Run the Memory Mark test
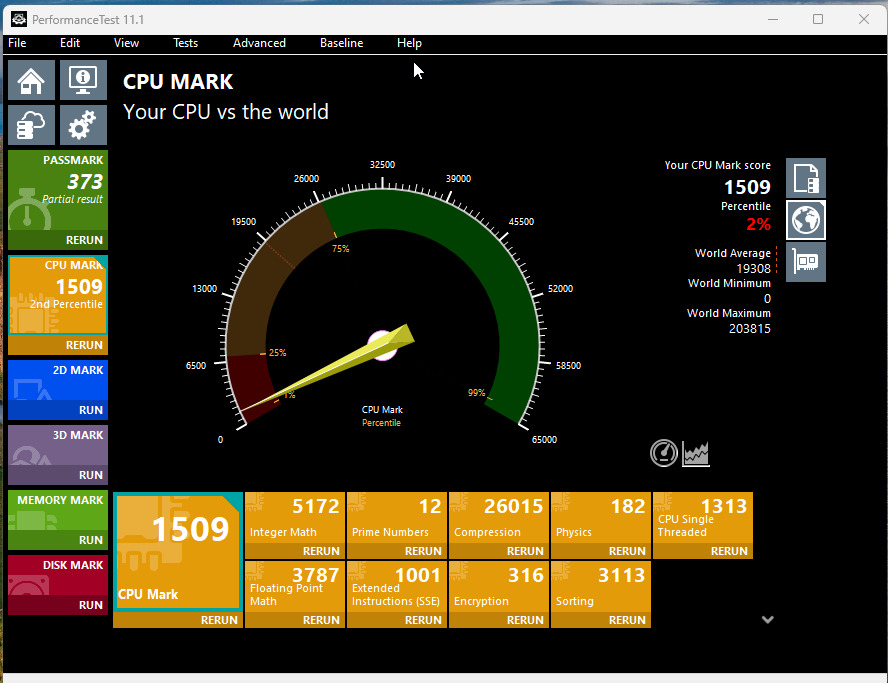 pos(58,540)
